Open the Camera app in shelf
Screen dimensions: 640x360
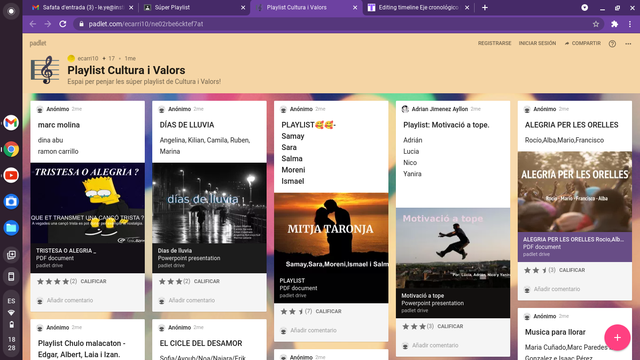tap(11, 202)
